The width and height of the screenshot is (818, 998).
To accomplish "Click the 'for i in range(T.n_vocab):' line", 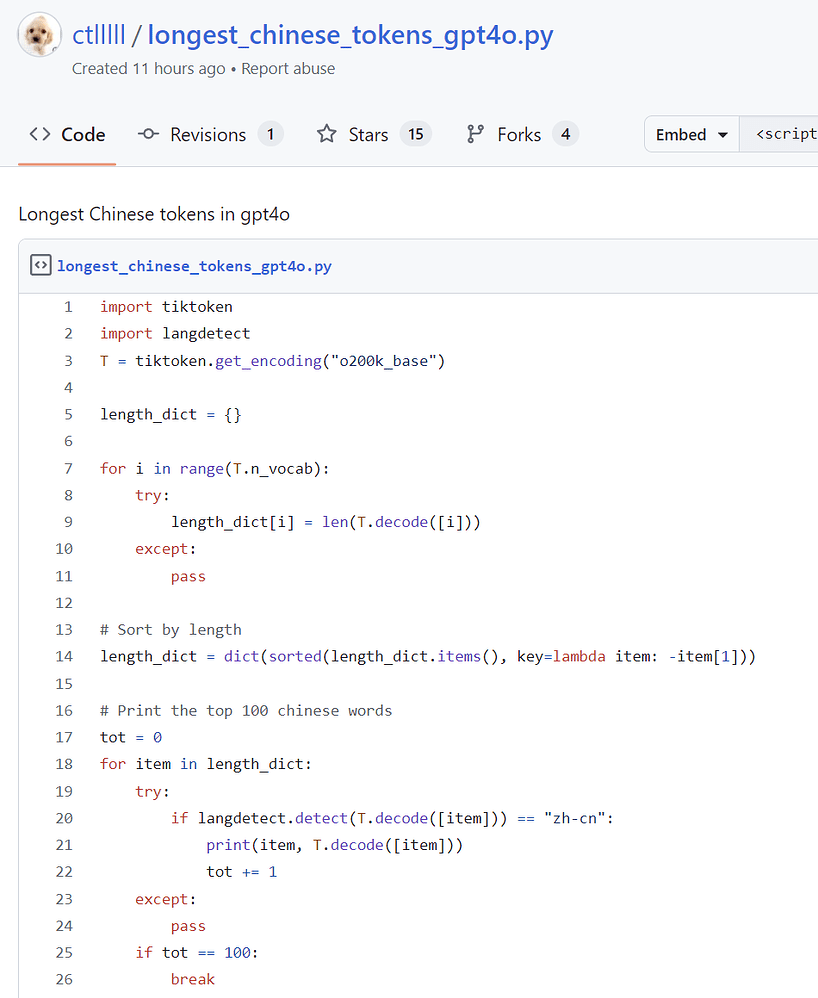I will click(215, 468).
